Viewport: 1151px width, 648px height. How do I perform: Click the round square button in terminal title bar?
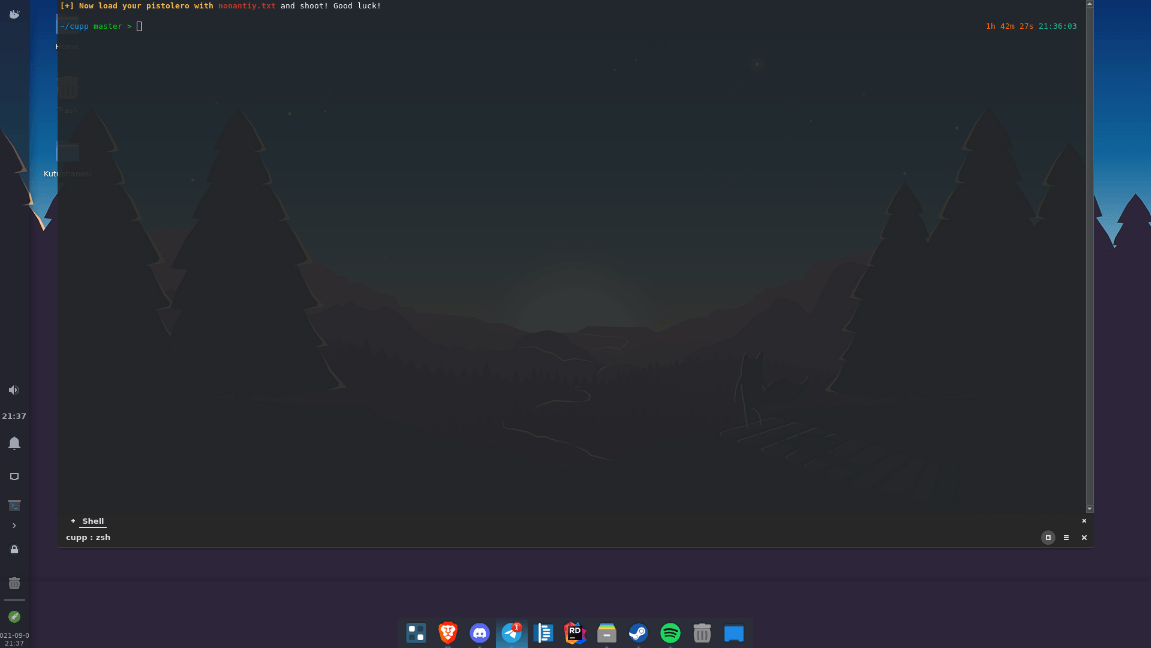point(1048,537)
